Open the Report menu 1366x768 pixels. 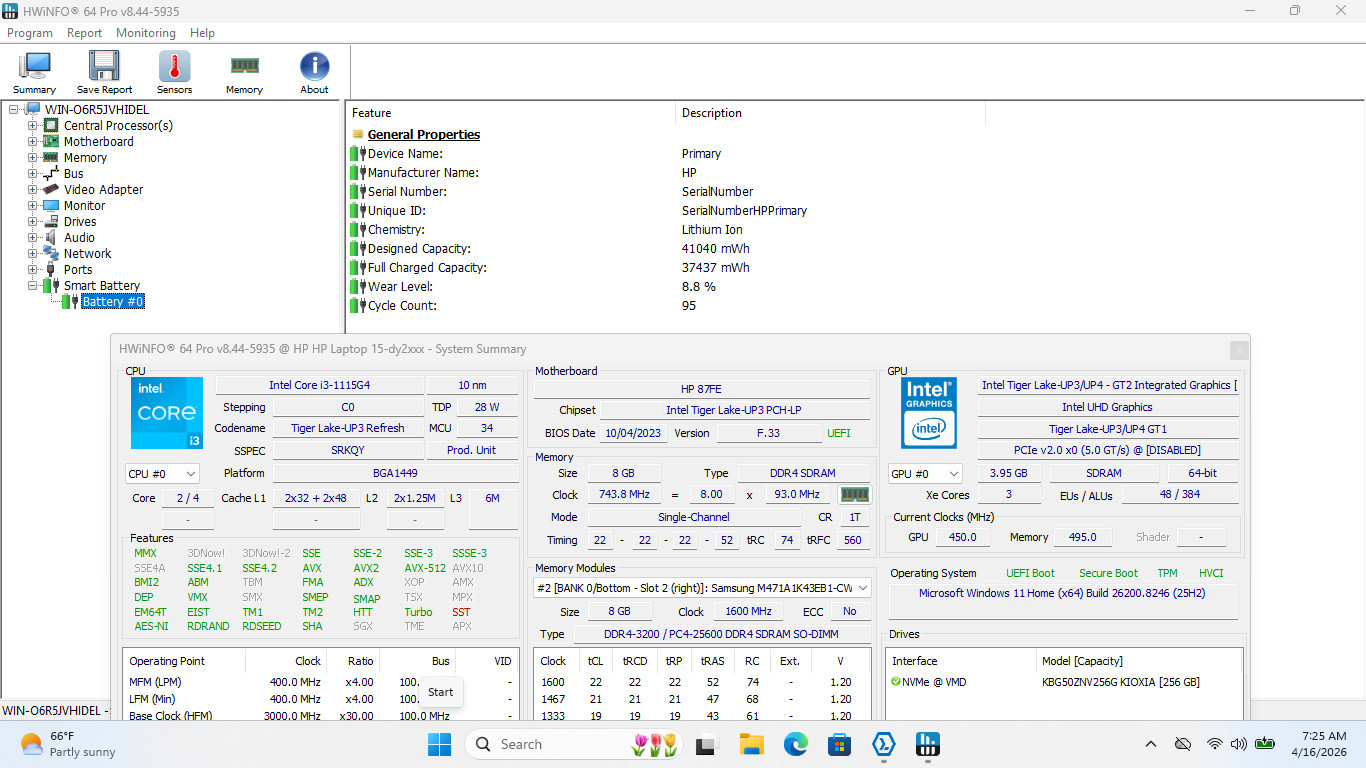pyautogui.click(x=84, y=33)
